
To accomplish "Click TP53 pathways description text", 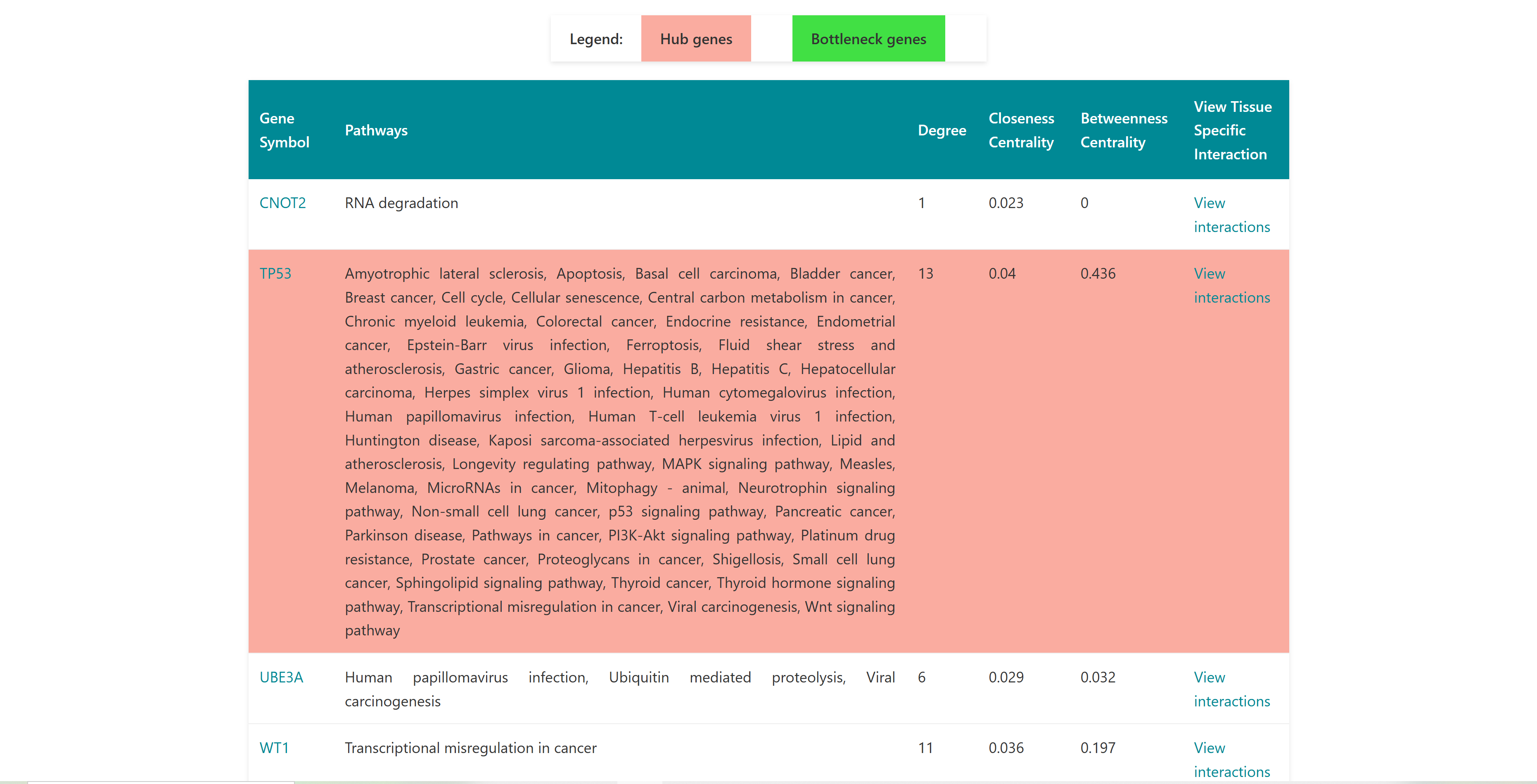I will (x=619, y=452).
